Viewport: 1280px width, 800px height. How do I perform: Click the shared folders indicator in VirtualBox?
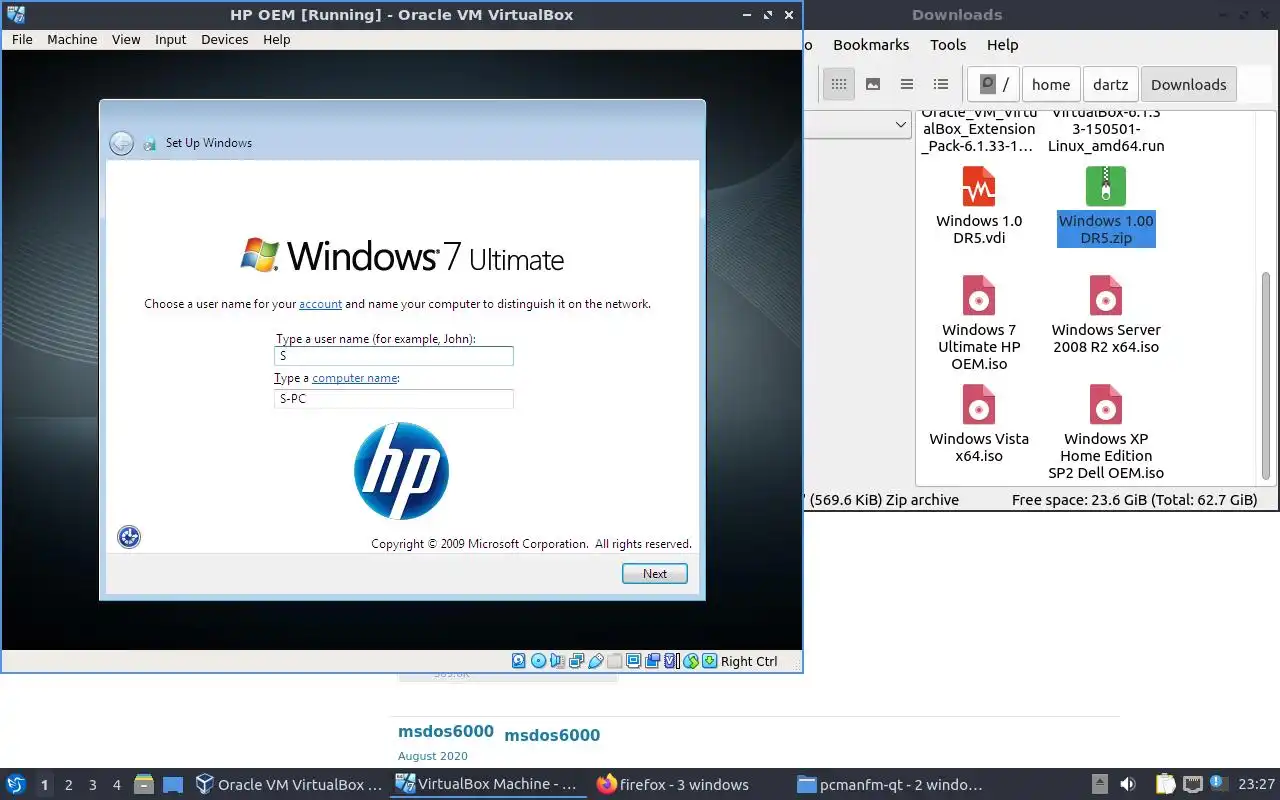[615, 661]
